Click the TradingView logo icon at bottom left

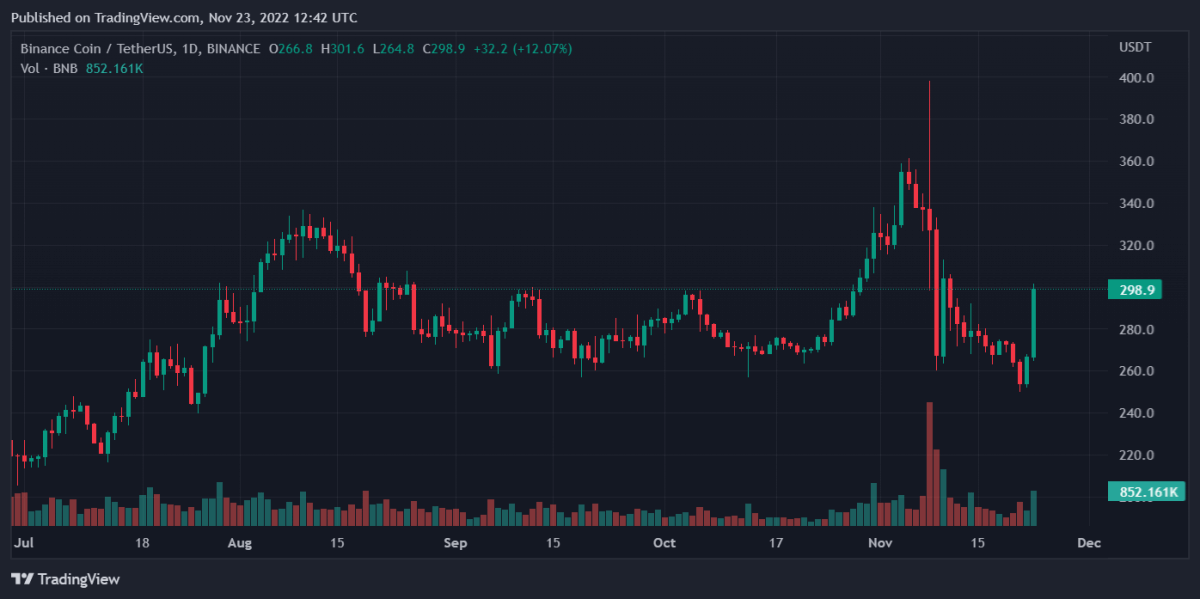22,579
